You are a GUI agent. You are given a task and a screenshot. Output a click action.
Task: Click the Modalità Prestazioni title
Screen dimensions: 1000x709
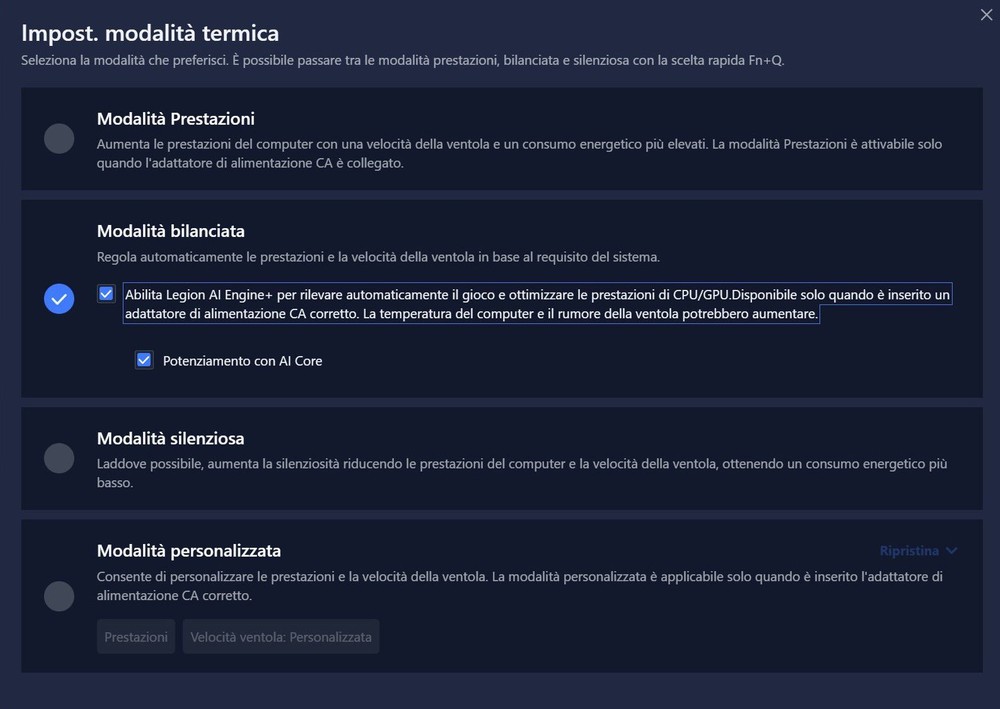click(176, 119)
